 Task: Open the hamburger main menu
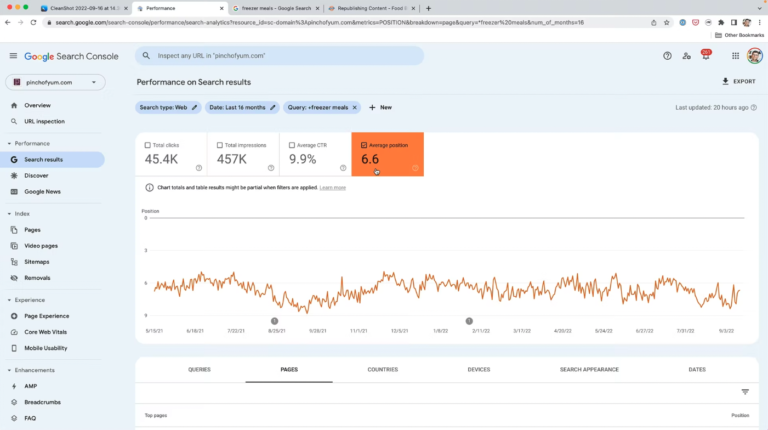(13, 56)
